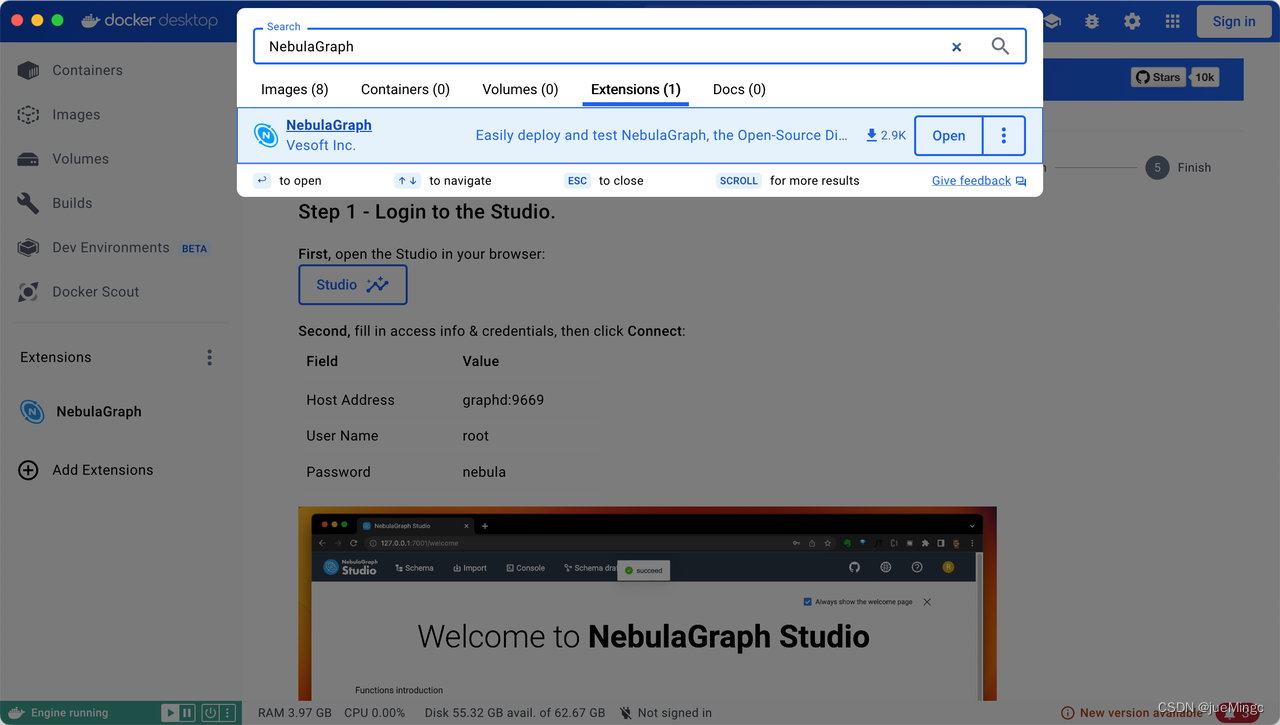
Task: Open engine three-dot menu in status bar
Action: click(227, 713)
